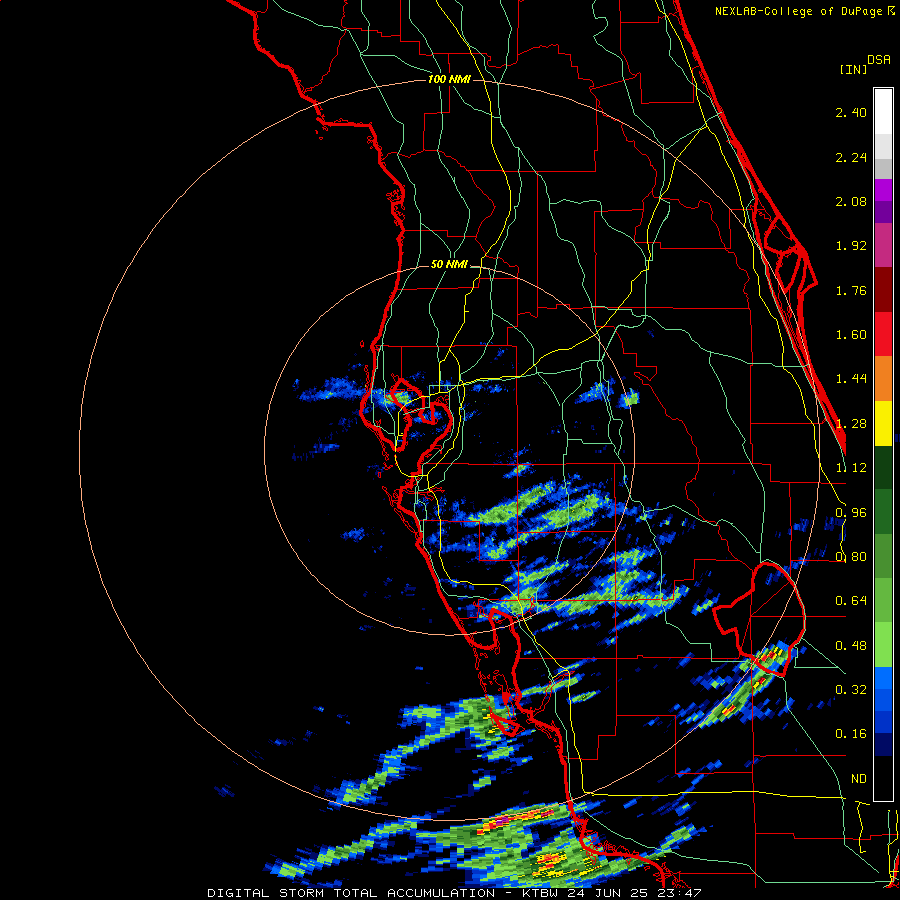The height and width of the screenshot is (900, 900).
Task: Select the 2.40 legend value
Action: point(851,112)
